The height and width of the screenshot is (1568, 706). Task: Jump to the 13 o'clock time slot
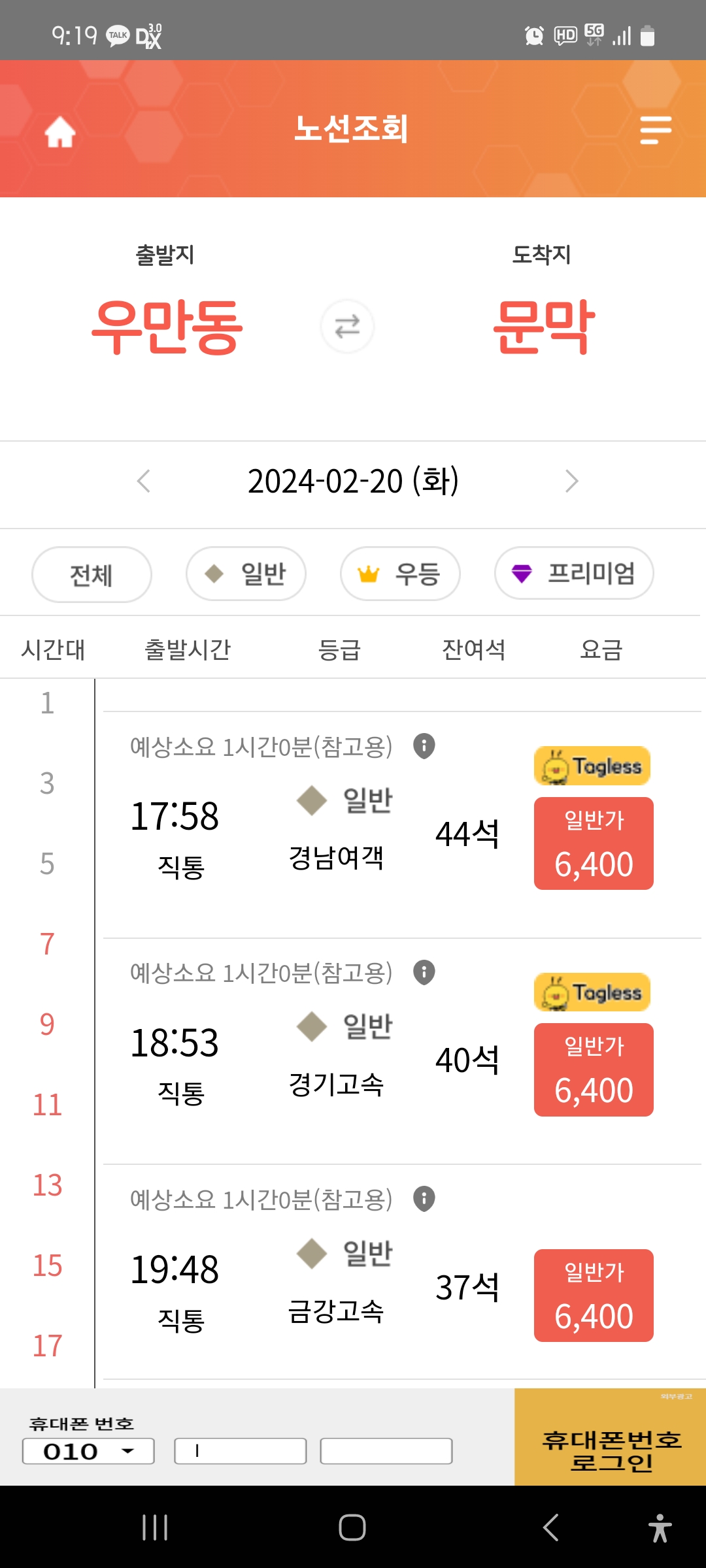[47, 1185]
